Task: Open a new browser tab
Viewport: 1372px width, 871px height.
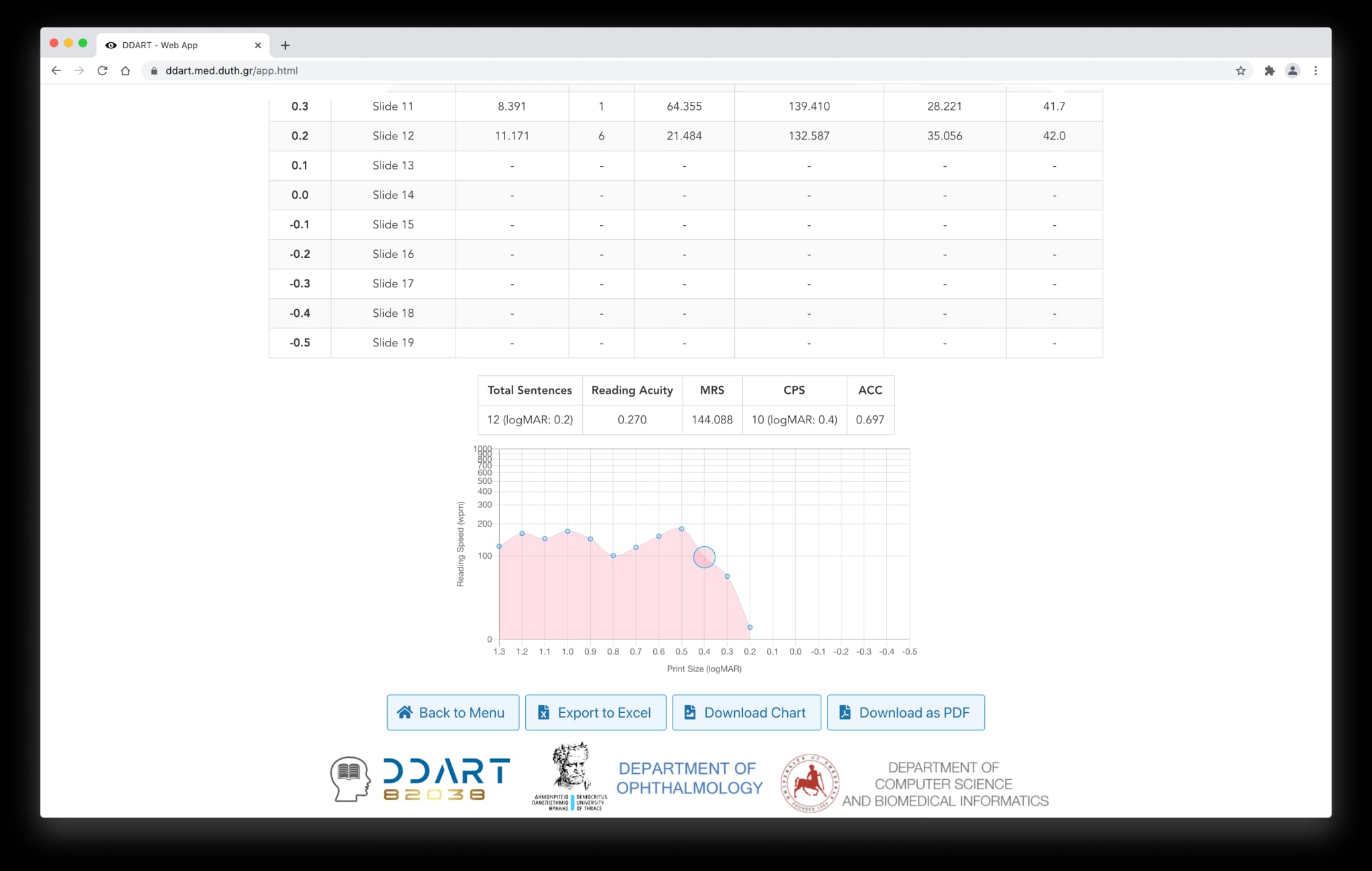Action: (x=285, y=46)
